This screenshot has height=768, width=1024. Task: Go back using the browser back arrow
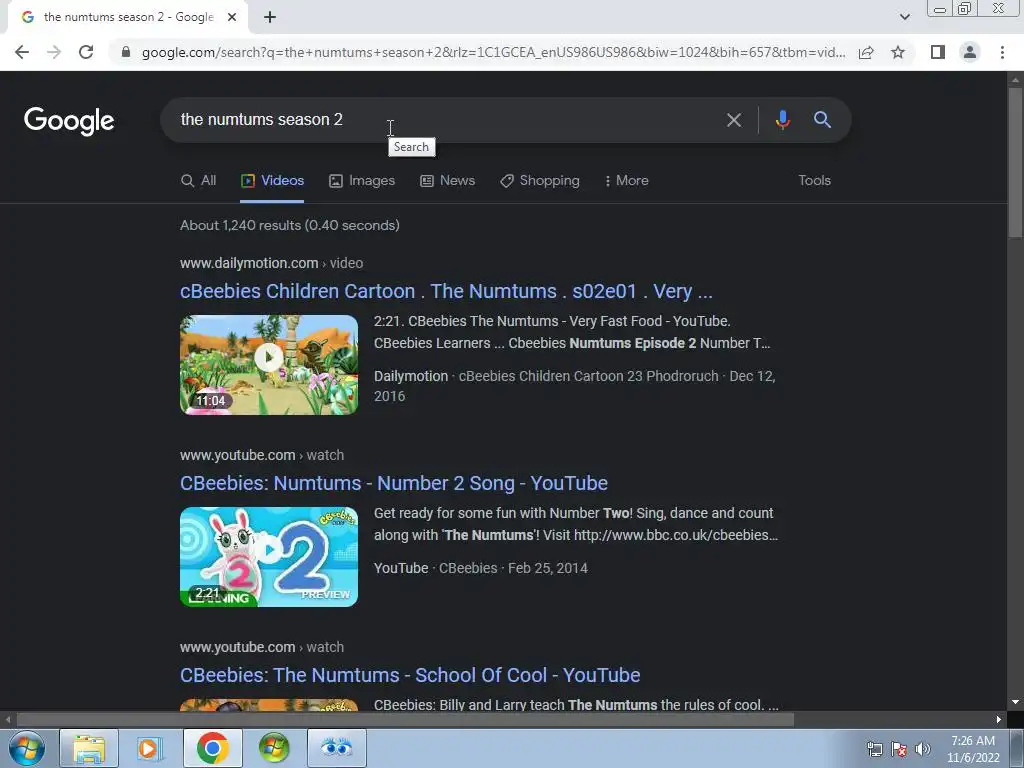click(x=22, y=52)
